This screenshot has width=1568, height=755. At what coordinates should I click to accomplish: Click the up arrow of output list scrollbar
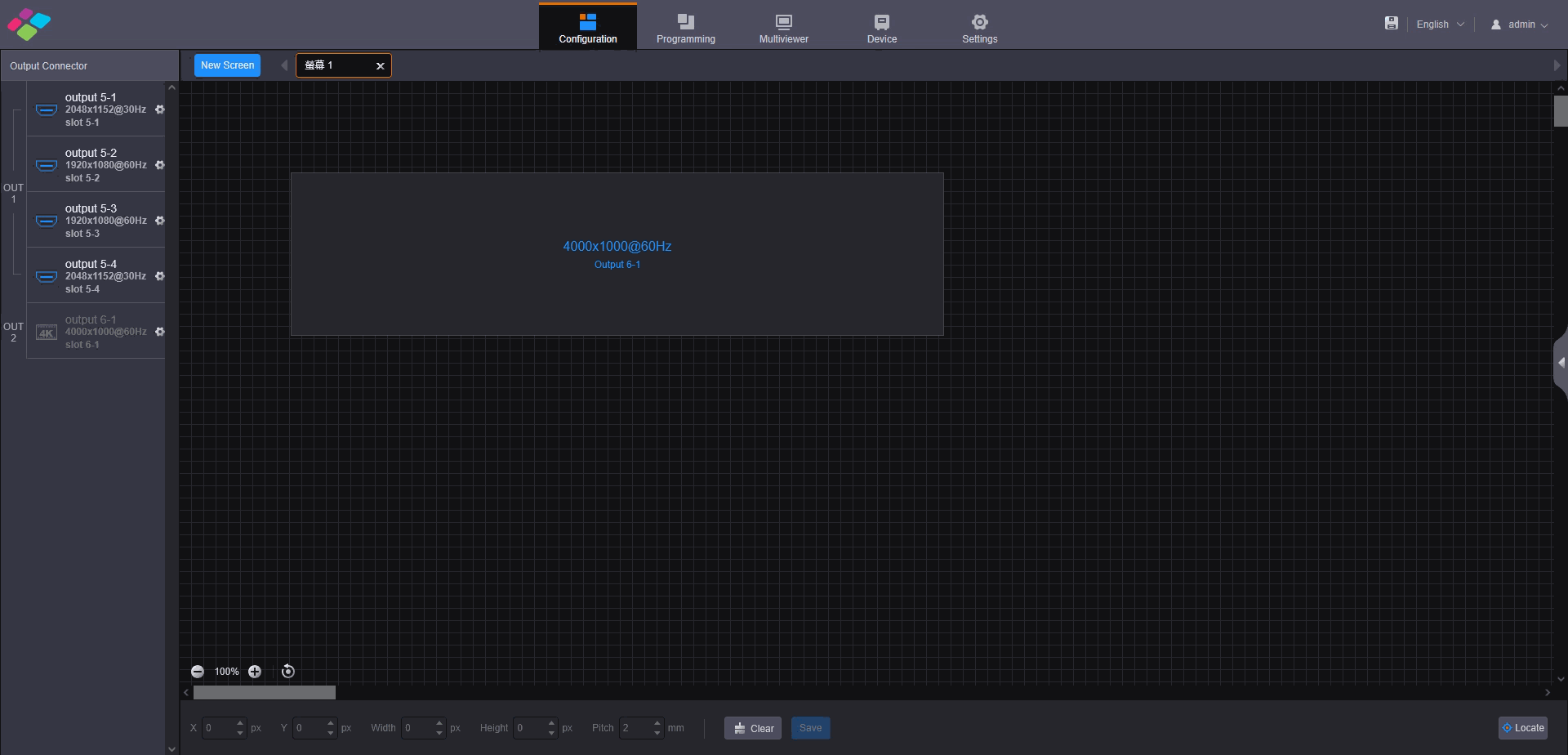(171, 87)
